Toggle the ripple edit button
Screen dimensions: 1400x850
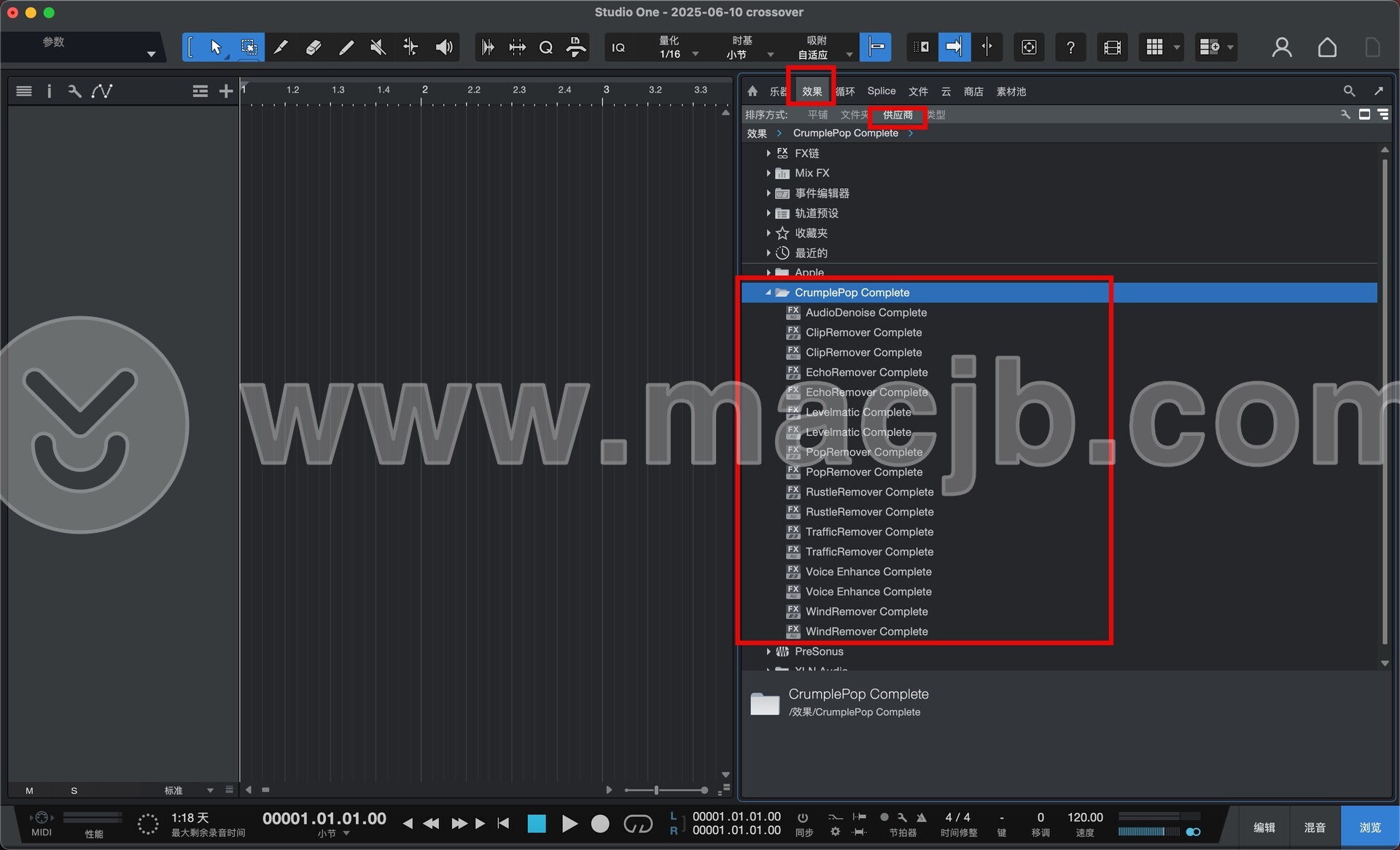[x=922, y=47]
